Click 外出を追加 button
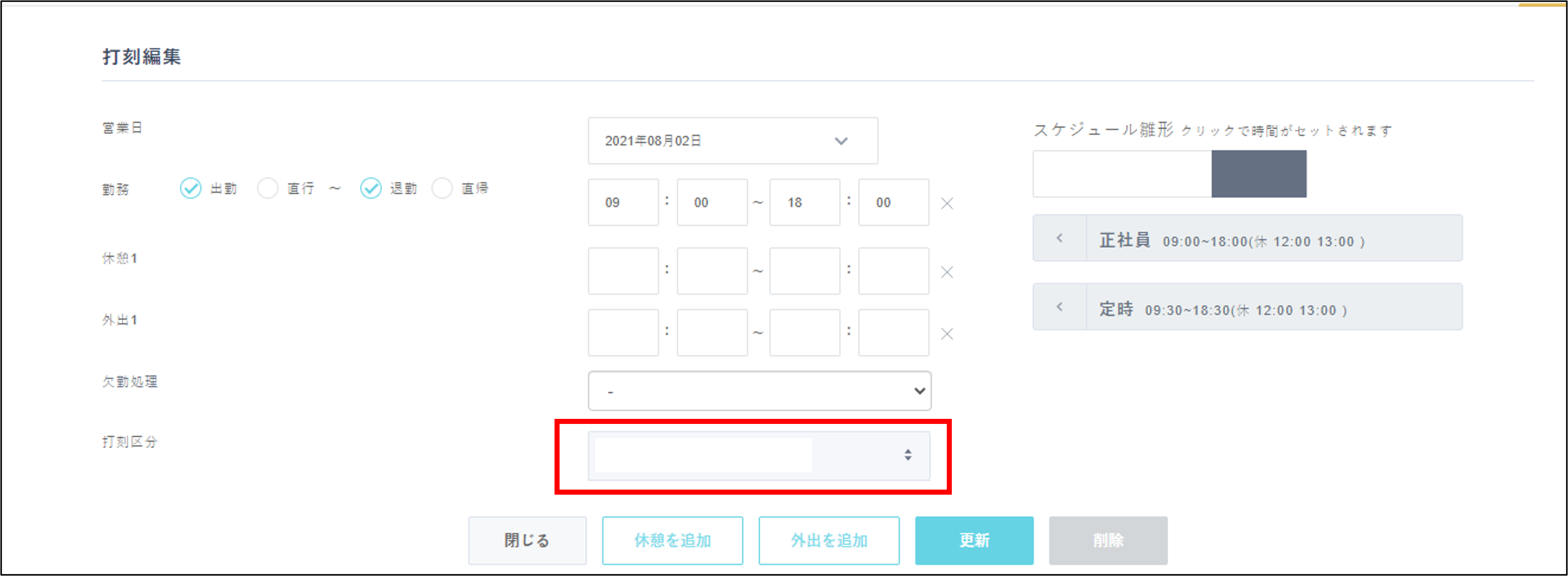 coord(828,540)
